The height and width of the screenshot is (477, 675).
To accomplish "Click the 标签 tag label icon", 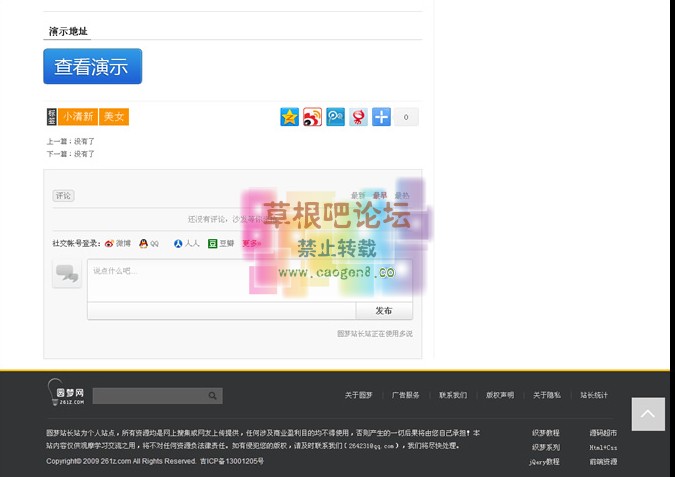I will 52,117.
